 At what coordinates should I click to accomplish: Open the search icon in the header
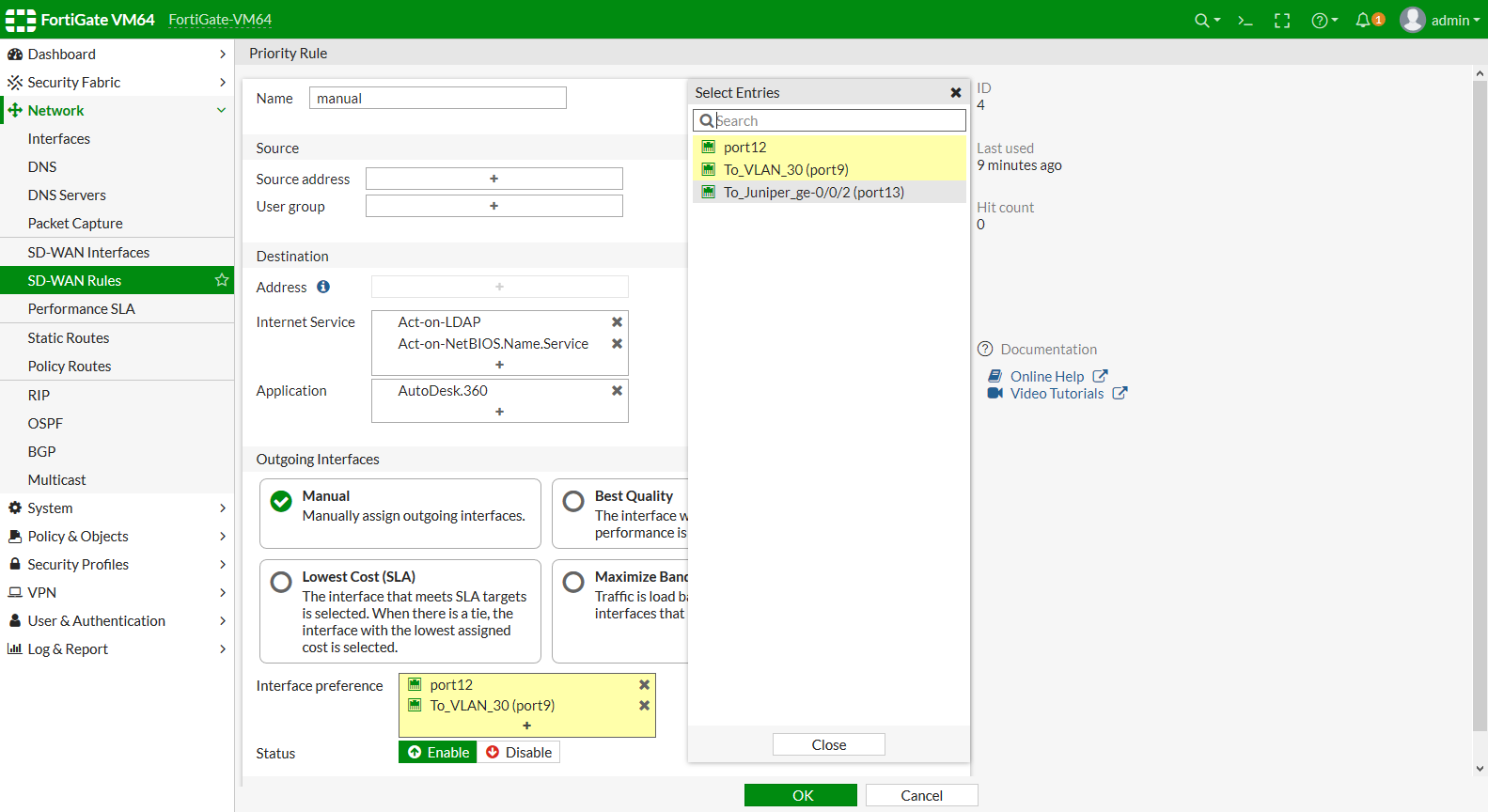[x=1207, y=21]
